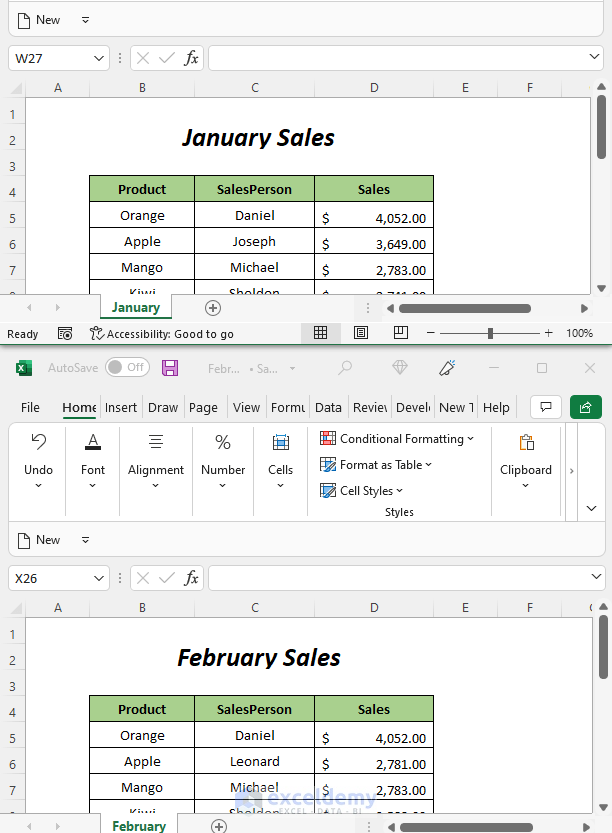The image size is (612, 833).
Task: Click the New button in lower toolbar
Action: 38,540
